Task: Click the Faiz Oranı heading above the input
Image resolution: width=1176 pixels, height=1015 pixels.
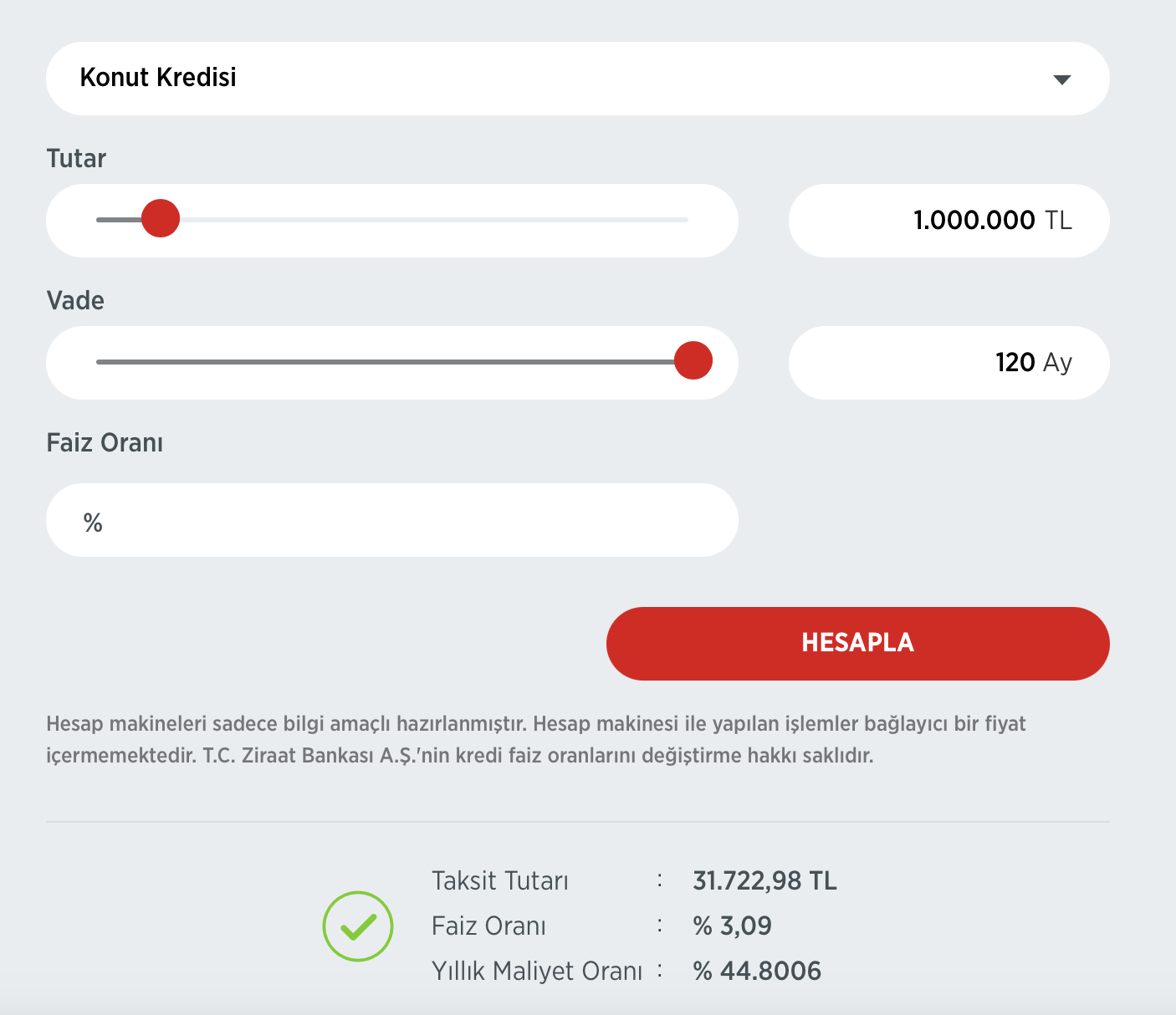Action: point(105,442)
